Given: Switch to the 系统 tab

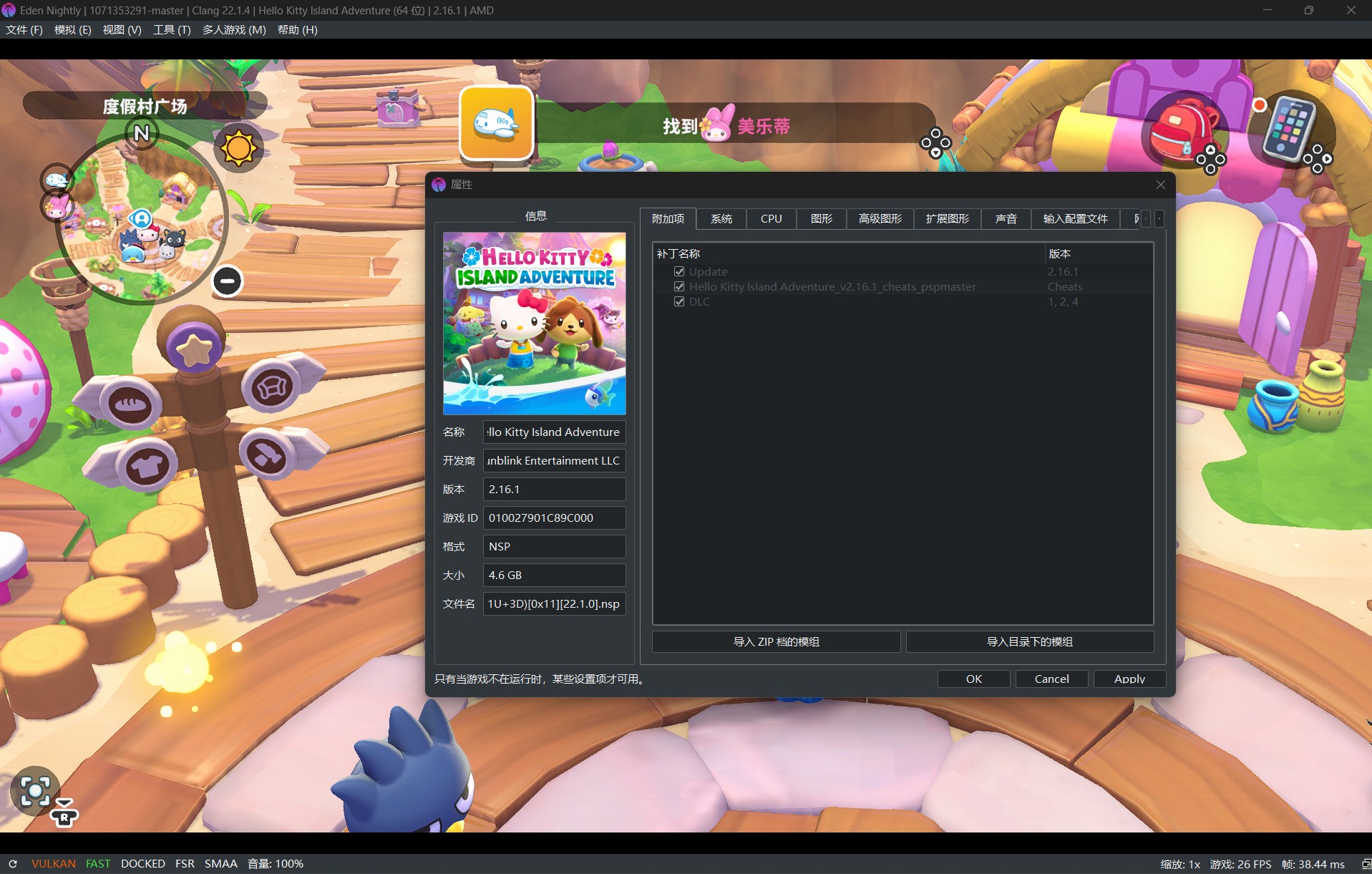Looking at the screenshot, I should click(x=721, y=218).
